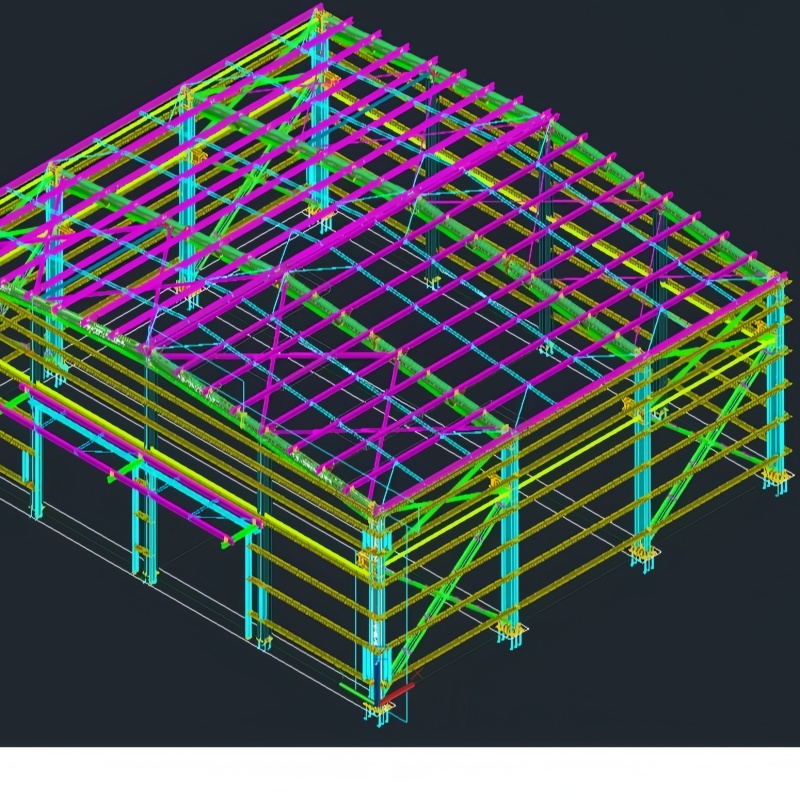
Task: Pick the base plate under front corner column
Action: pyautogui.click(x=379, y=708)
